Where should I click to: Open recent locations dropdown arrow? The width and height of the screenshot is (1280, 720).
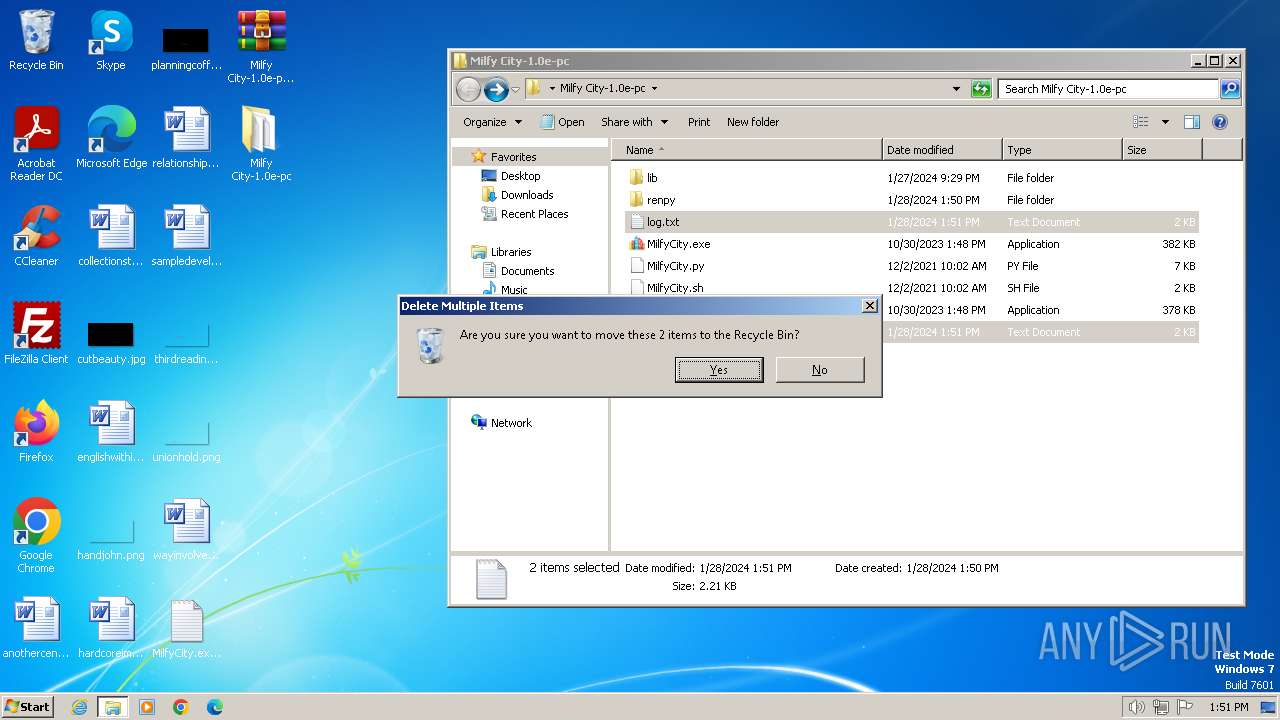pos(515,90)
